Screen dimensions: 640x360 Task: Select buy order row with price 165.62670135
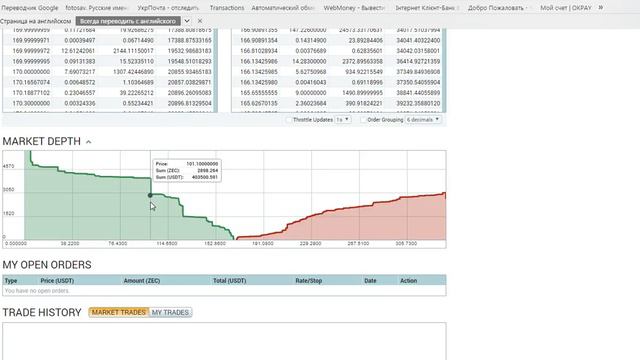click(x=338, y=104)
